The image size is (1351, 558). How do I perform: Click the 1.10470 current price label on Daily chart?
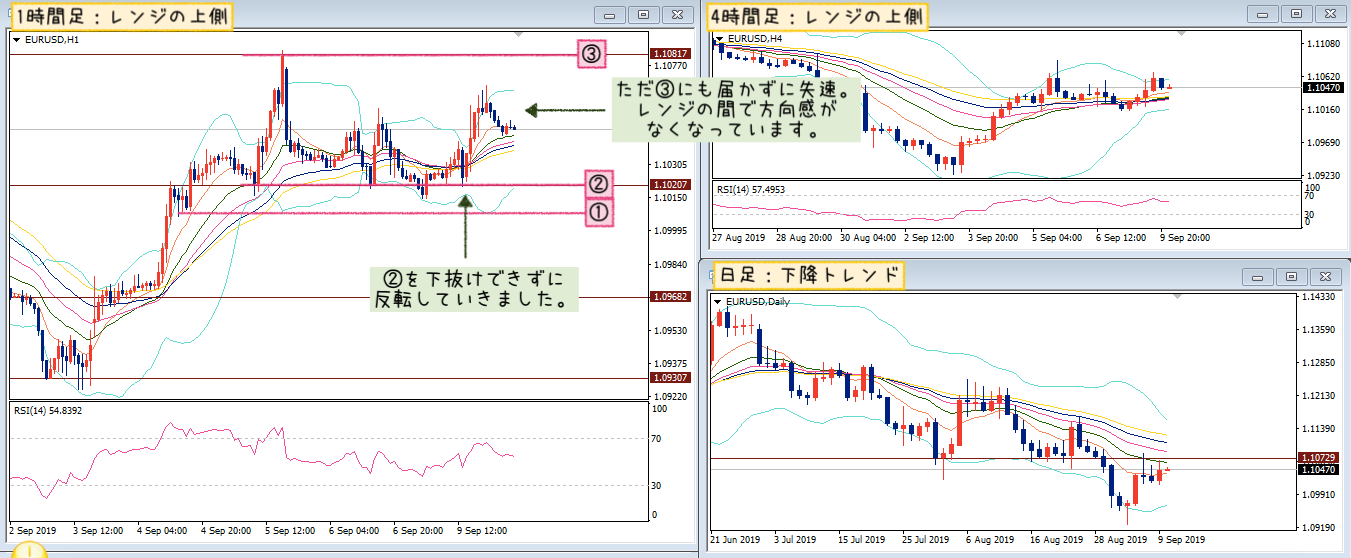1317,469
